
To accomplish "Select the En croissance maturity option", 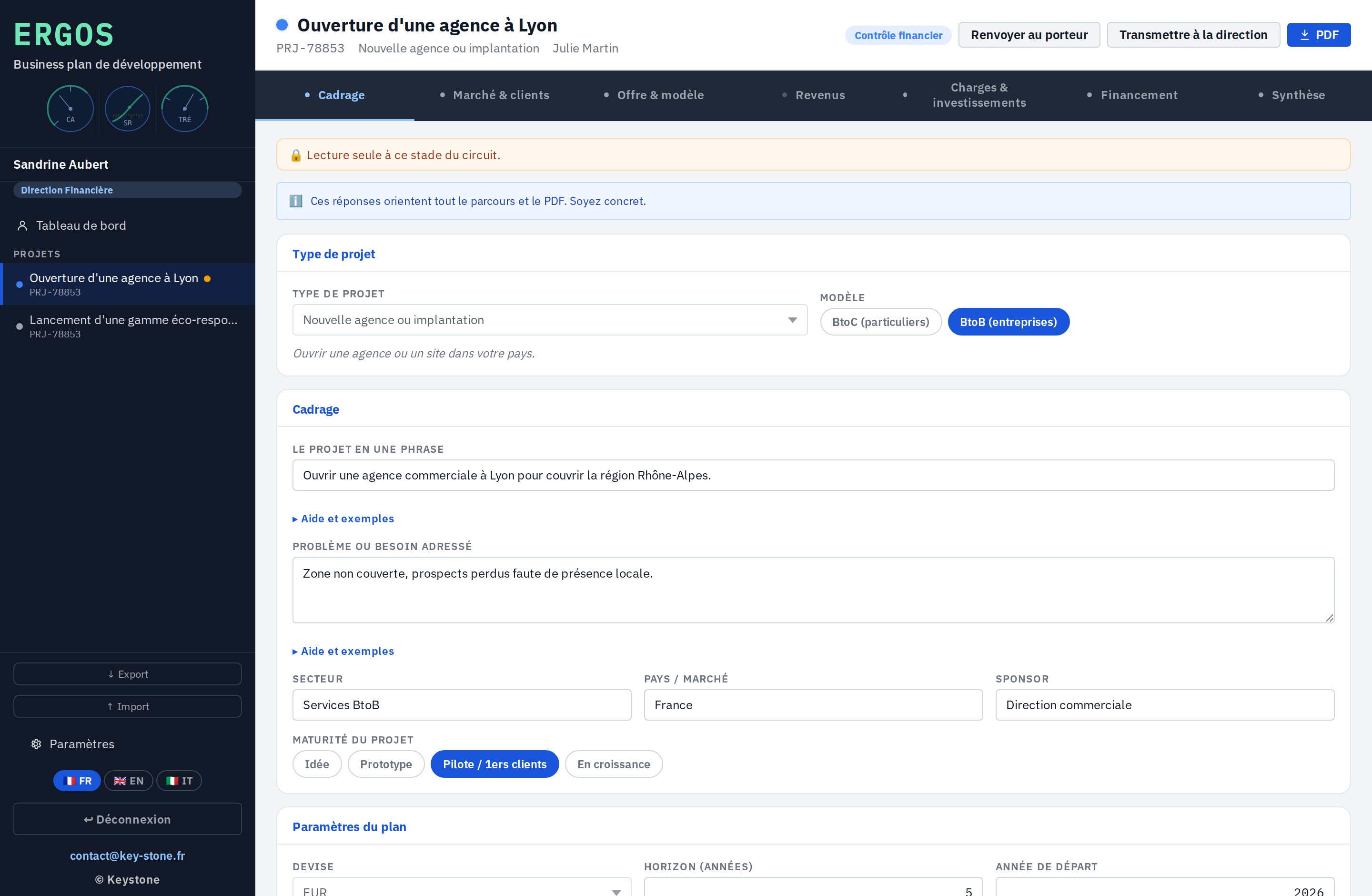I will tap(614, 764).
